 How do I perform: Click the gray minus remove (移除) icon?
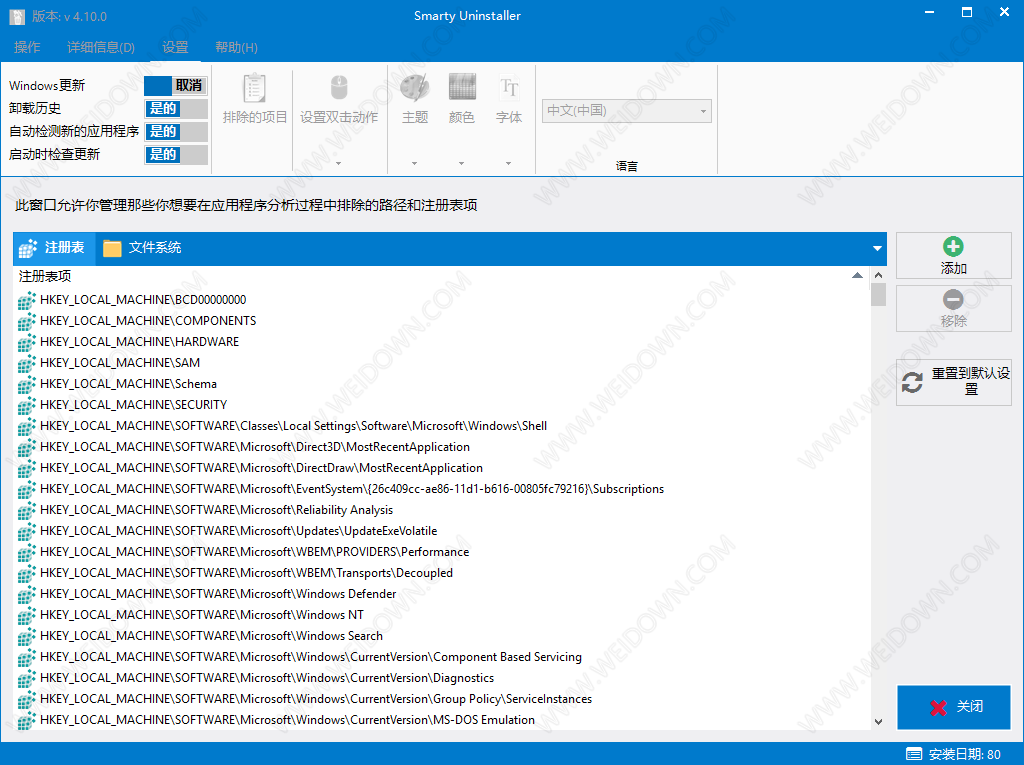point(953,299)
